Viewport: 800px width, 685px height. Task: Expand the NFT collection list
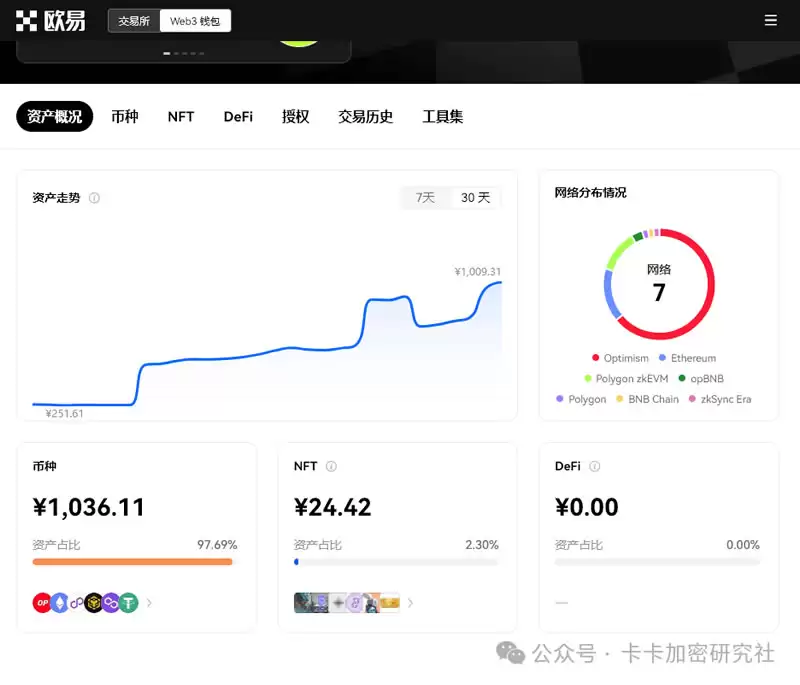click(x=410, y=602)
